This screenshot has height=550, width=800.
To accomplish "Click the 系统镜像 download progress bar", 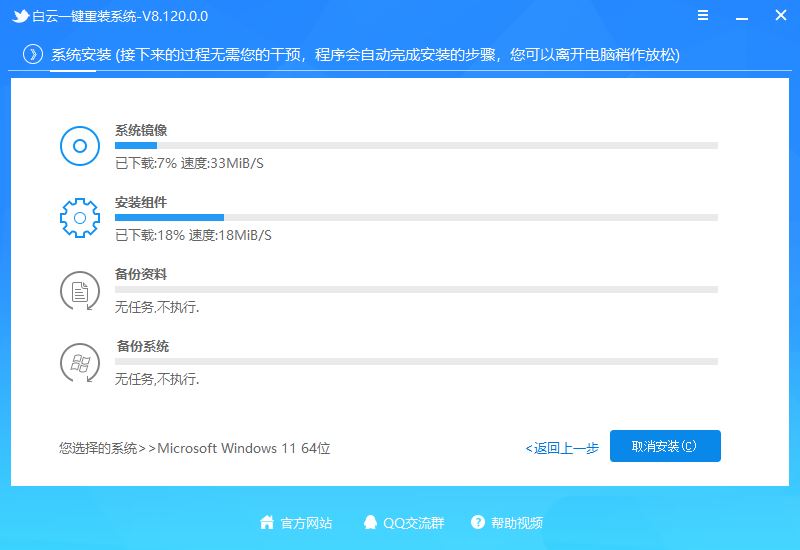I will 416,146.
